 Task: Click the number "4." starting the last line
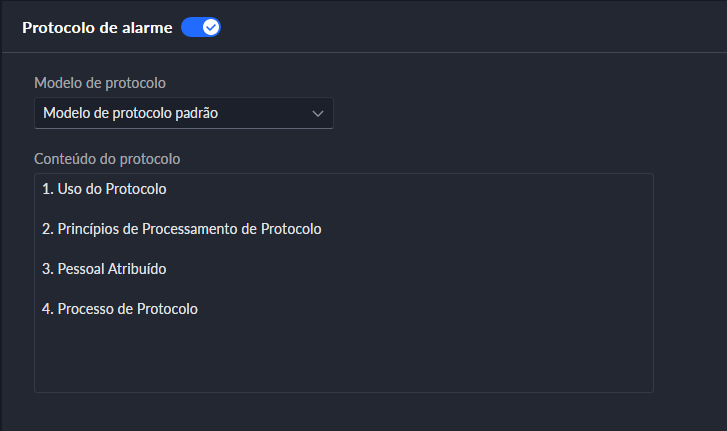click(x=47, y=309)
